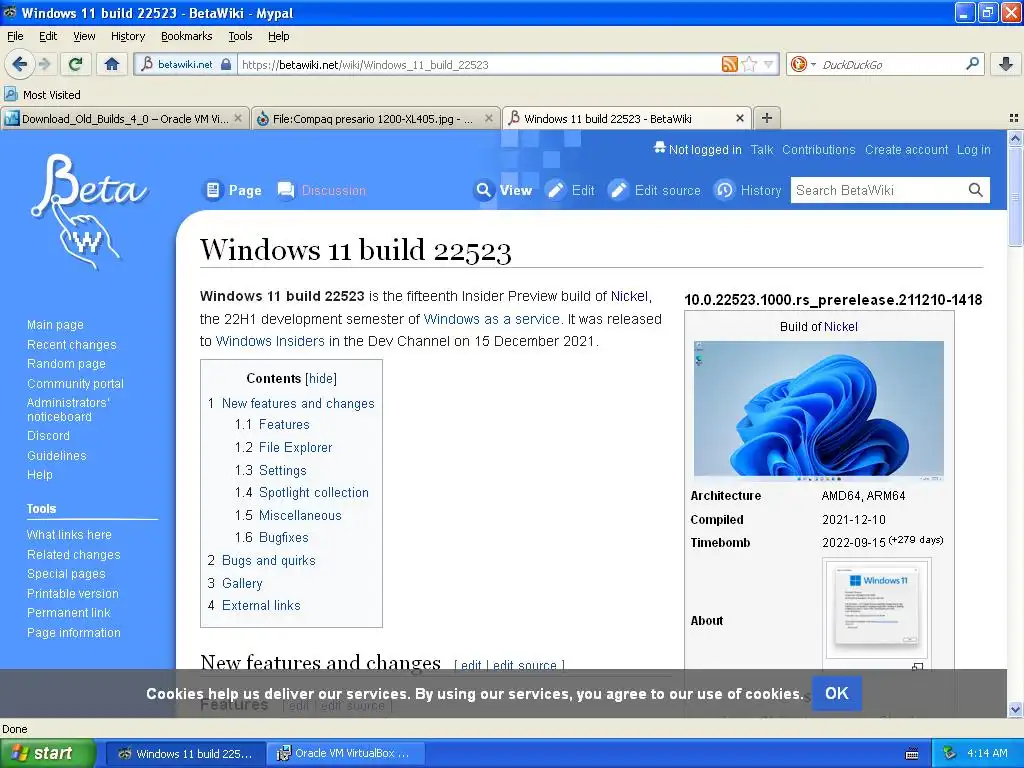Image resolution: width=1024 pixels, height=768 pixels.
Task: Open the browser home page
Action: tap(112, 64)
